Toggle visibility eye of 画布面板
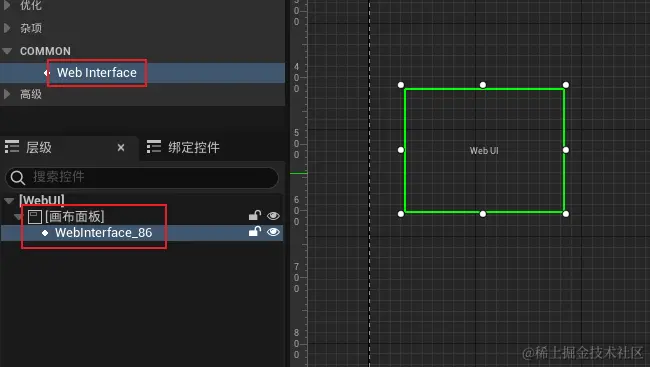 (273, 216)
